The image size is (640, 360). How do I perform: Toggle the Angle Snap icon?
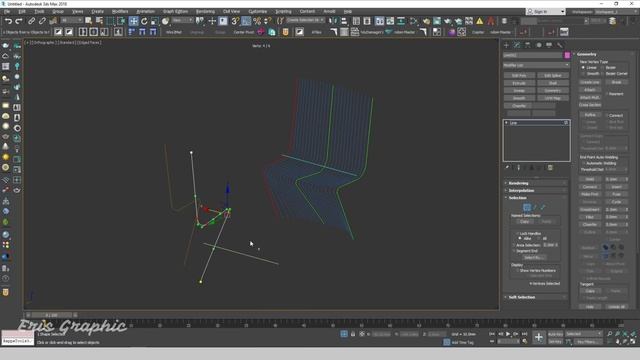pyautogui.click(x=246, y=21)
